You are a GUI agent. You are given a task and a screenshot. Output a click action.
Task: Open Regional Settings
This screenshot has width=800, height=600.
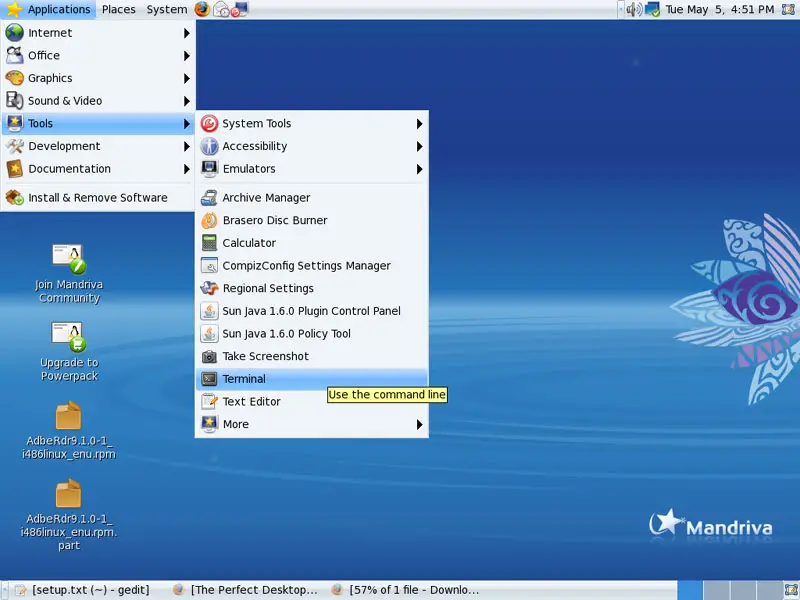pos(312,288)
